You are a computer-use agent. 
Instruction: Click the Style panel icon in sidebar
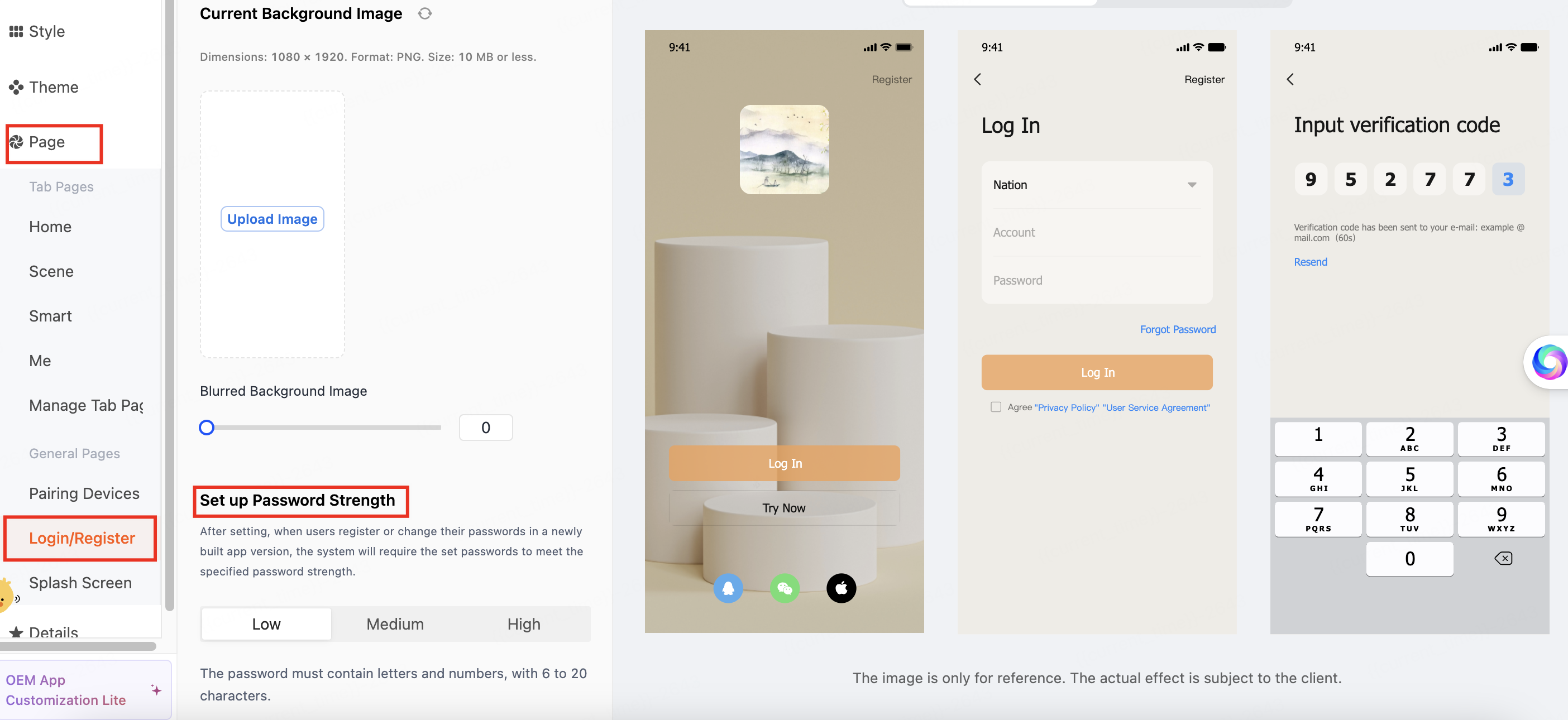tap(17, 31)
